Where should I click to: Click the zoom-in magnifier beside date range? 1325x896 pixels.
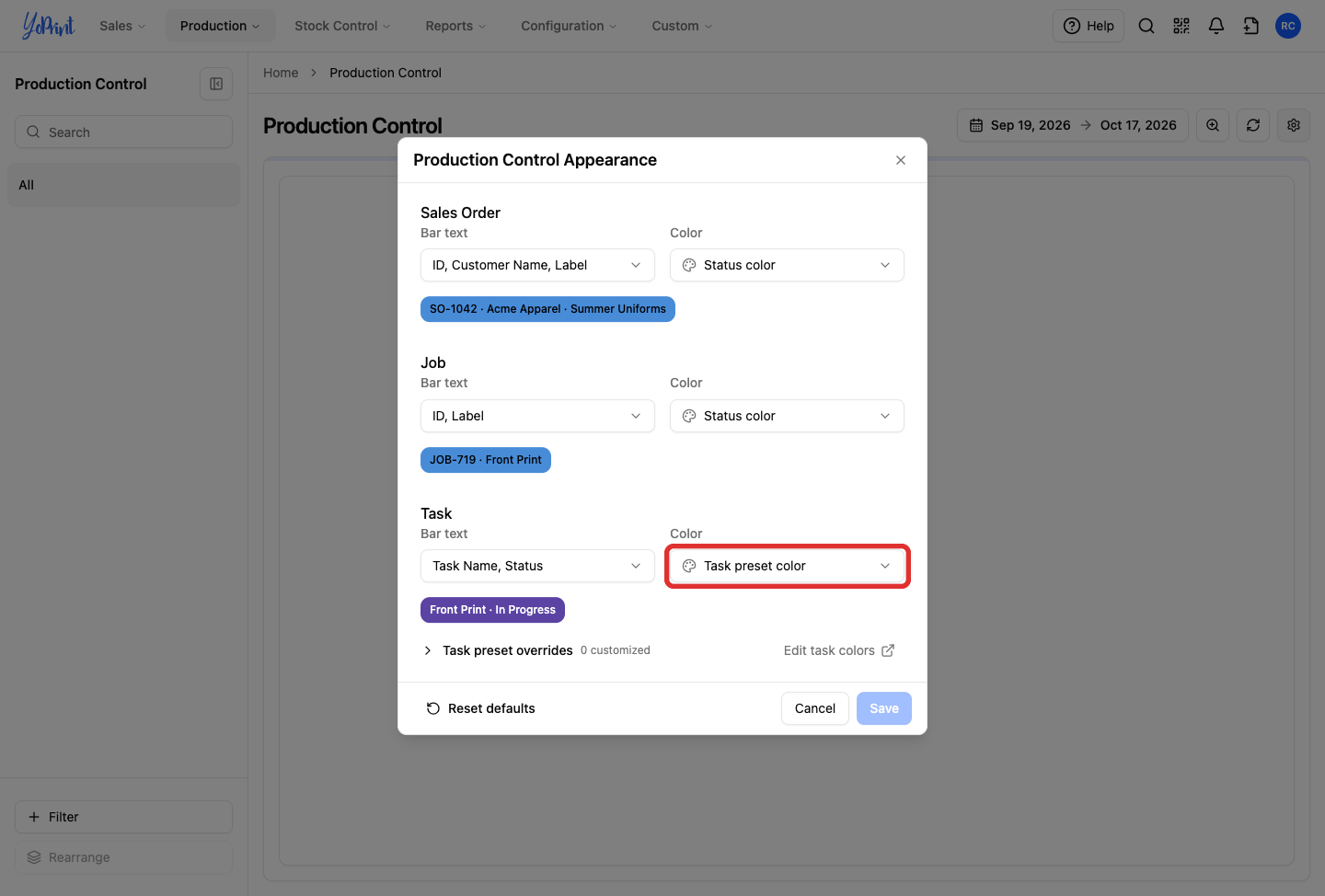pos(1213,125)
